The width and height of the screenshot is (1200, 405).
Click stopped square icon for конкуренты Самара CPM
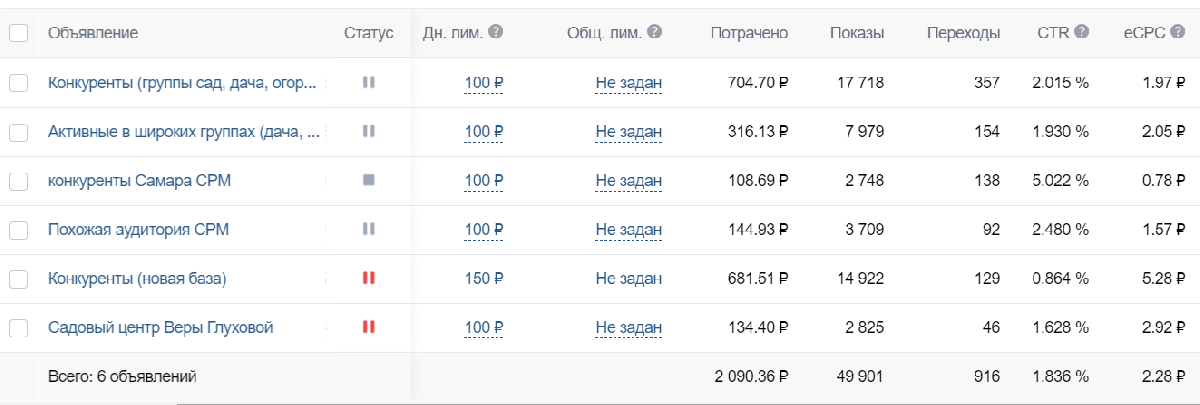[x=368, y=181]
